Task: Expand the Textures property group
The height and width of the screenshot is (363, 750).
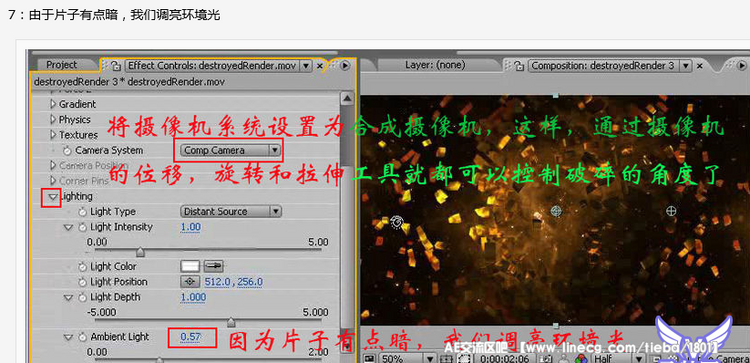Action: (53, 135)
